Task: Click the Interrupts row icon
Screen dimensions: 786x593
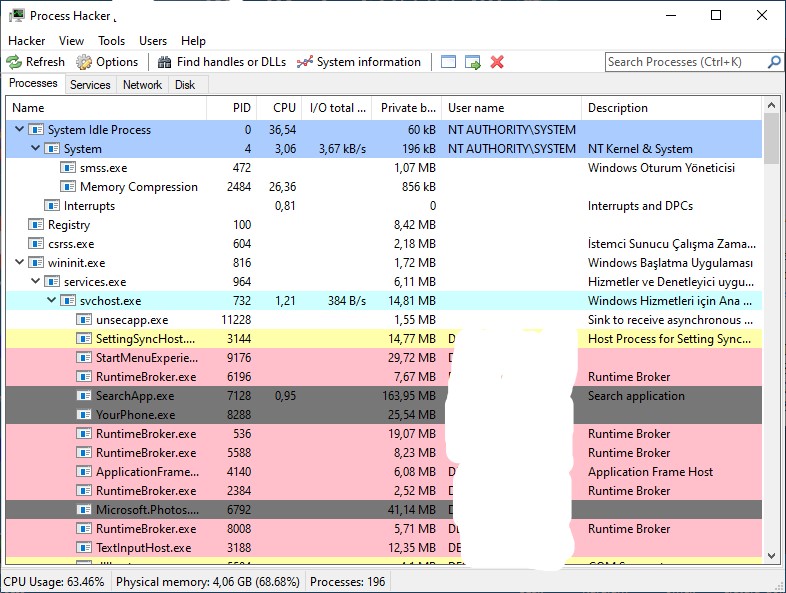Action: coord(52,206)
